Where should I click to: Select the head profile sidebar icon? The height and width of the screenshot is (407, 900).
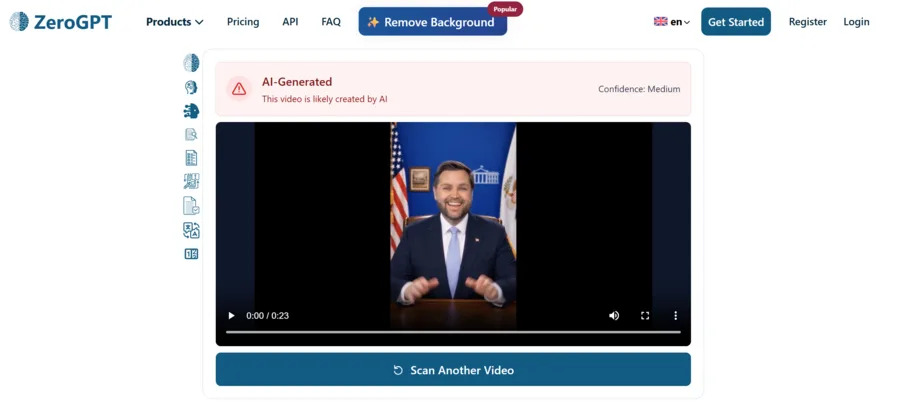(x=191, y=87)
